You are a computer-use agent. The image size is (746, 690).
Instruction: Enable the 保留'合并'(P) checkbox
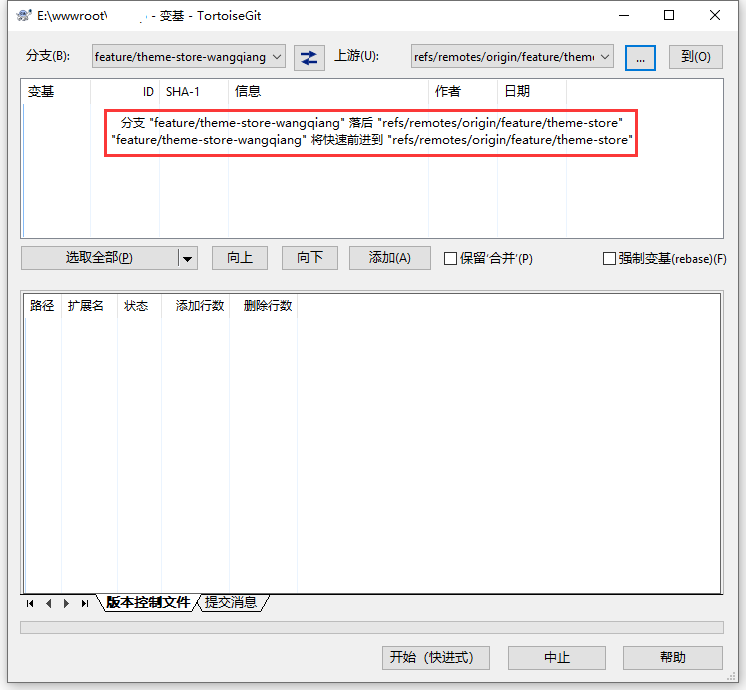(x=450, y=258)
